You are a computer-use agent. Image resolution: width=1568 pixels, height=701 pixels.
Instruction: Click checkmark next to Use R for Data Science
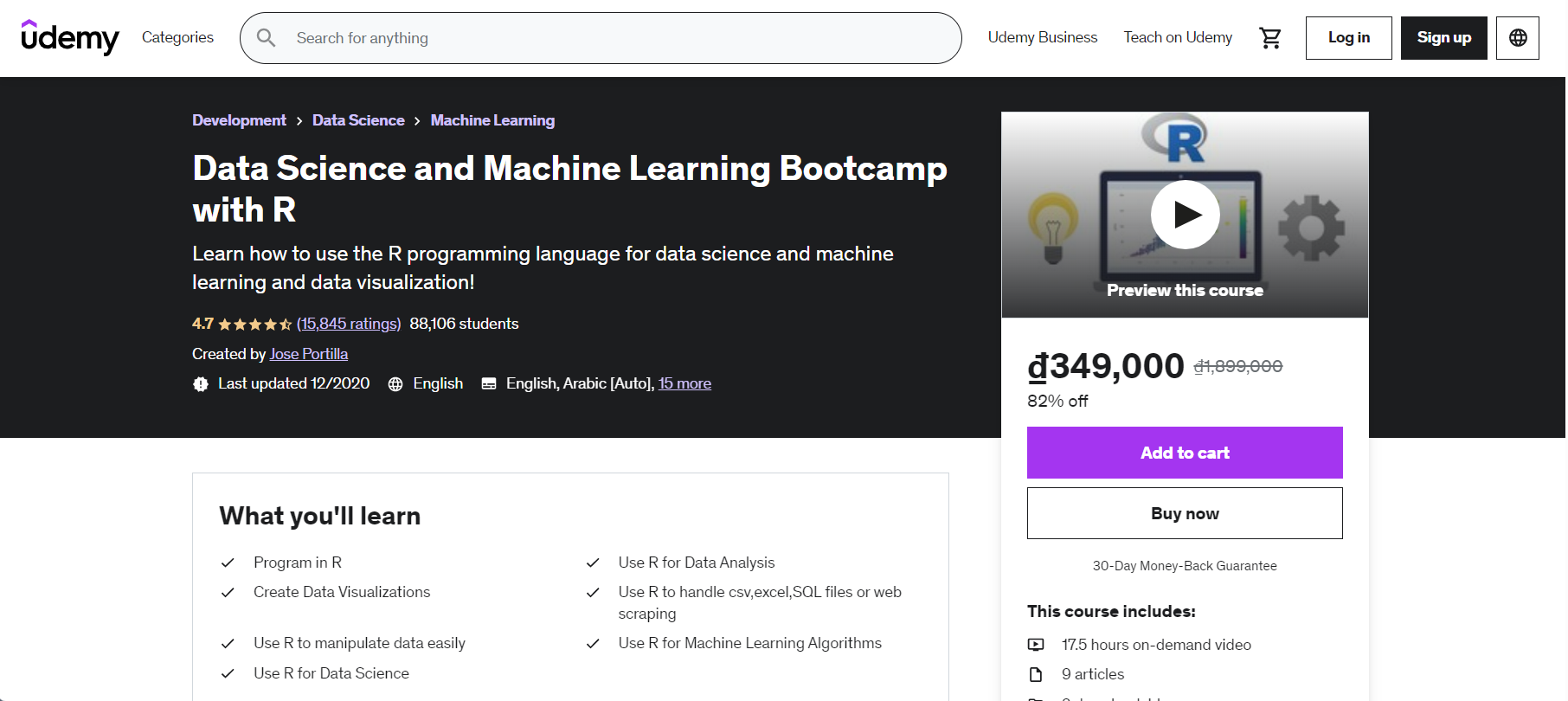(x=228, y=674)
